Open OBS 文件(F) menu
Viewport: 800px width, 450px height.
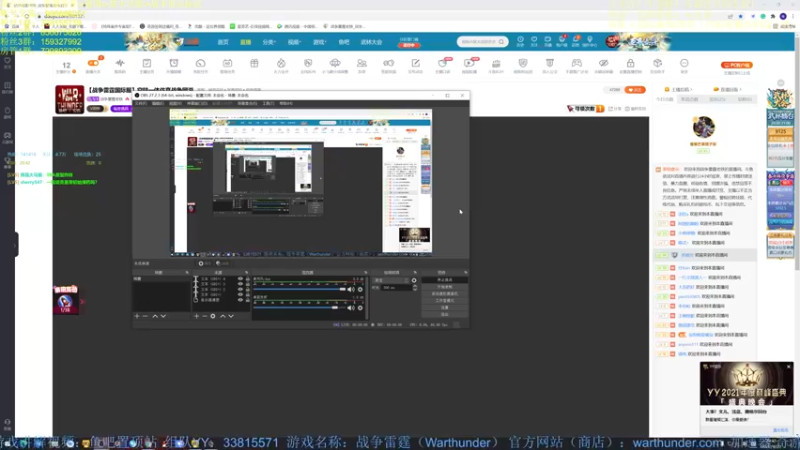coord(141,104)
